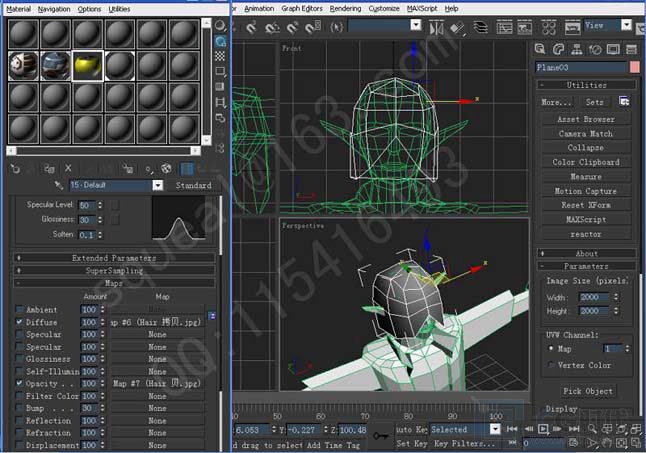Uncheck the Diffuse map checkbox

coord(19,322)
